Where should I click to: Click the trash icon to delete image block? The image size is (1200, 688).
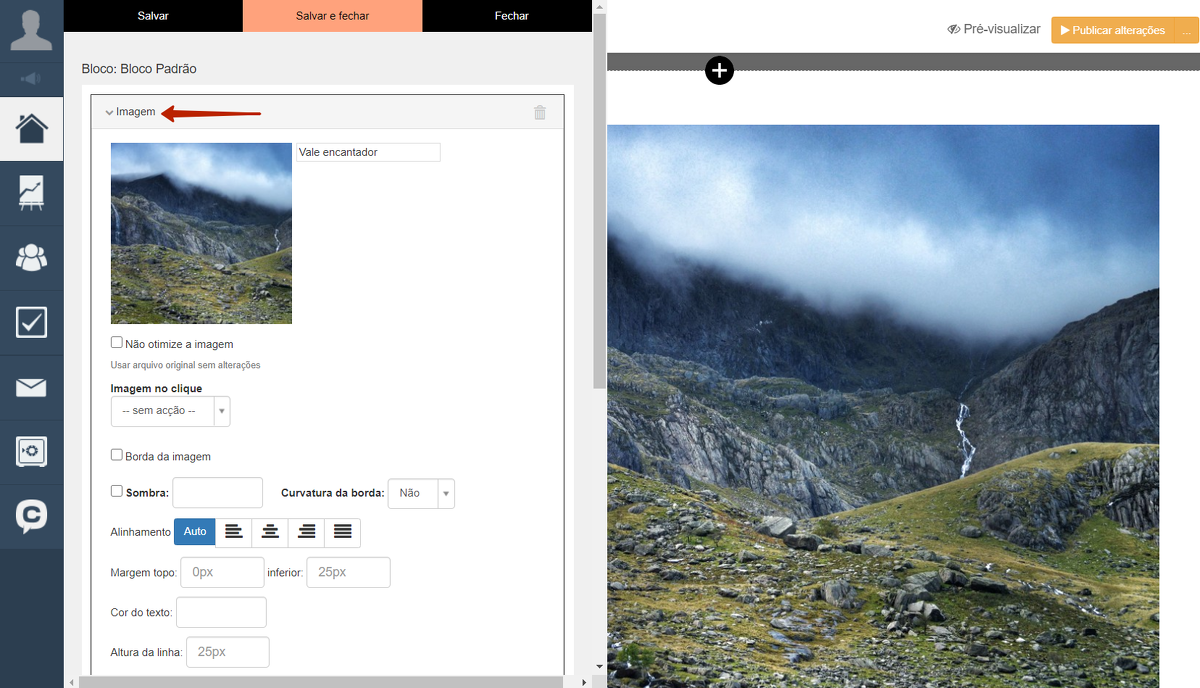540,113
